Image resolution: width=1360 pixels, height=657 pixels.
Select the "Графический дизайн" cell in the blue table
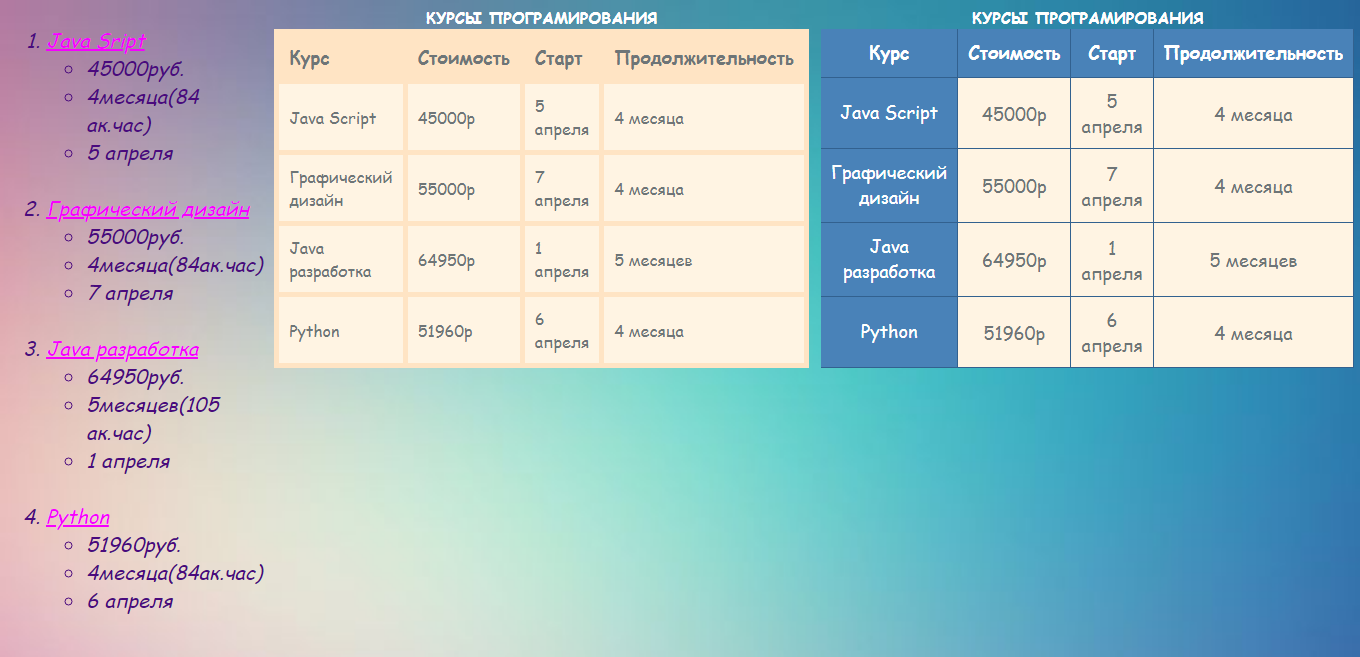point(889,186)
